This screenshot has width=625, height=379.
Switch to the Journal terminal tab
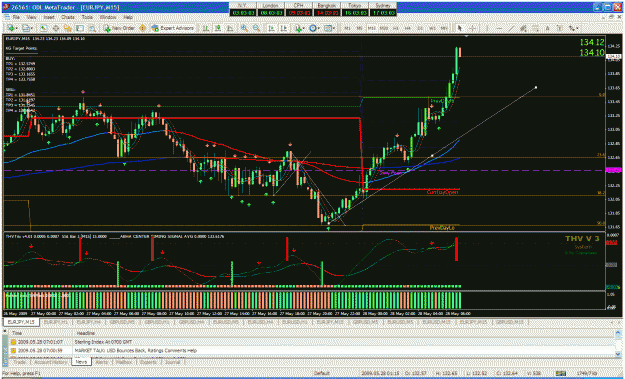(172, 362)
